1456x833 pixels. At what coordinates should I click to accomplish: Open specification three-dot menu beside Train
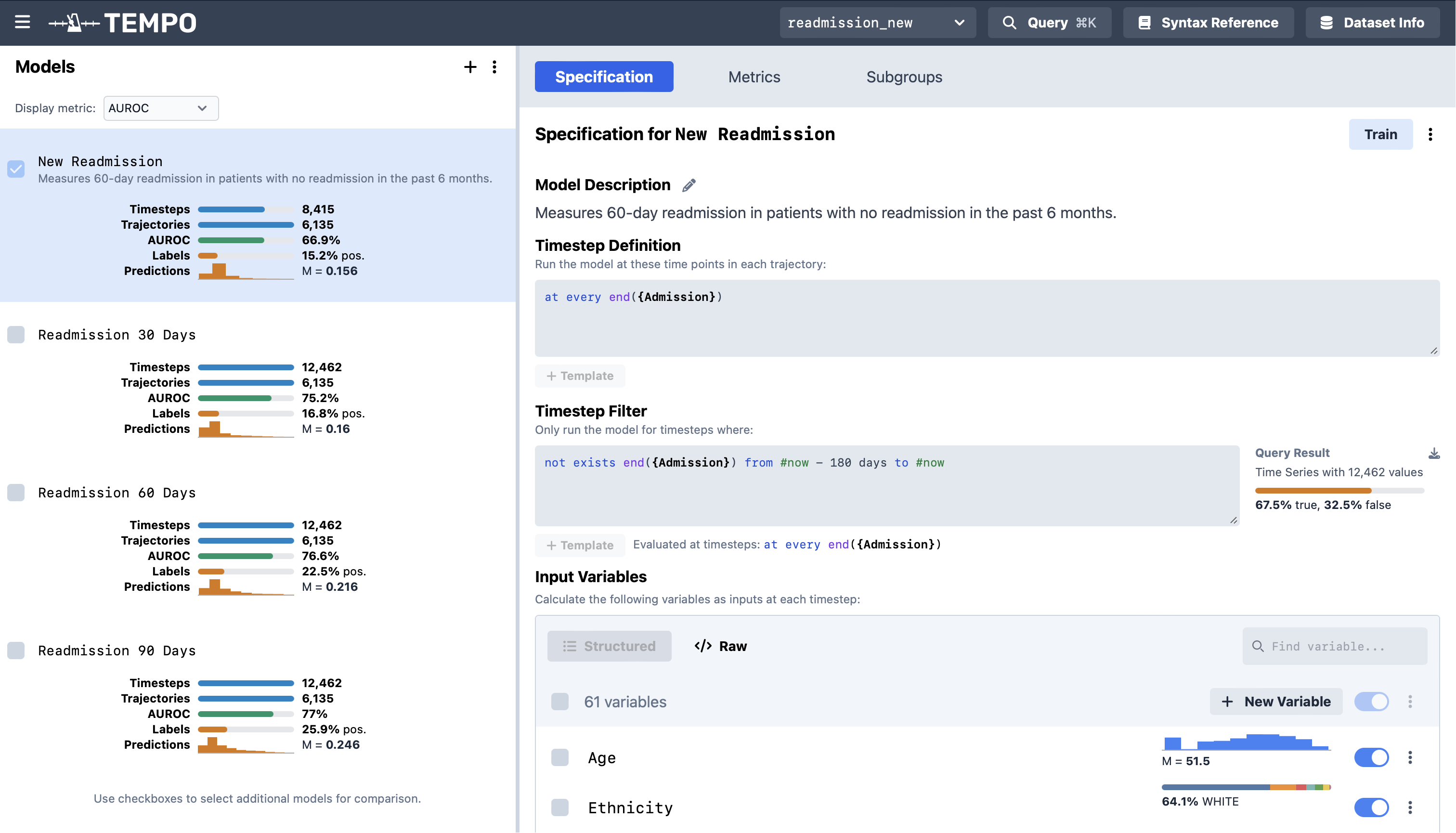pyautogui.click(x=1430, y=134)
